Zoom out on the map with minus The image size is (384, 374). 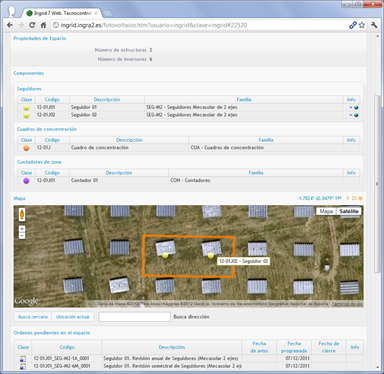(22, 236)
